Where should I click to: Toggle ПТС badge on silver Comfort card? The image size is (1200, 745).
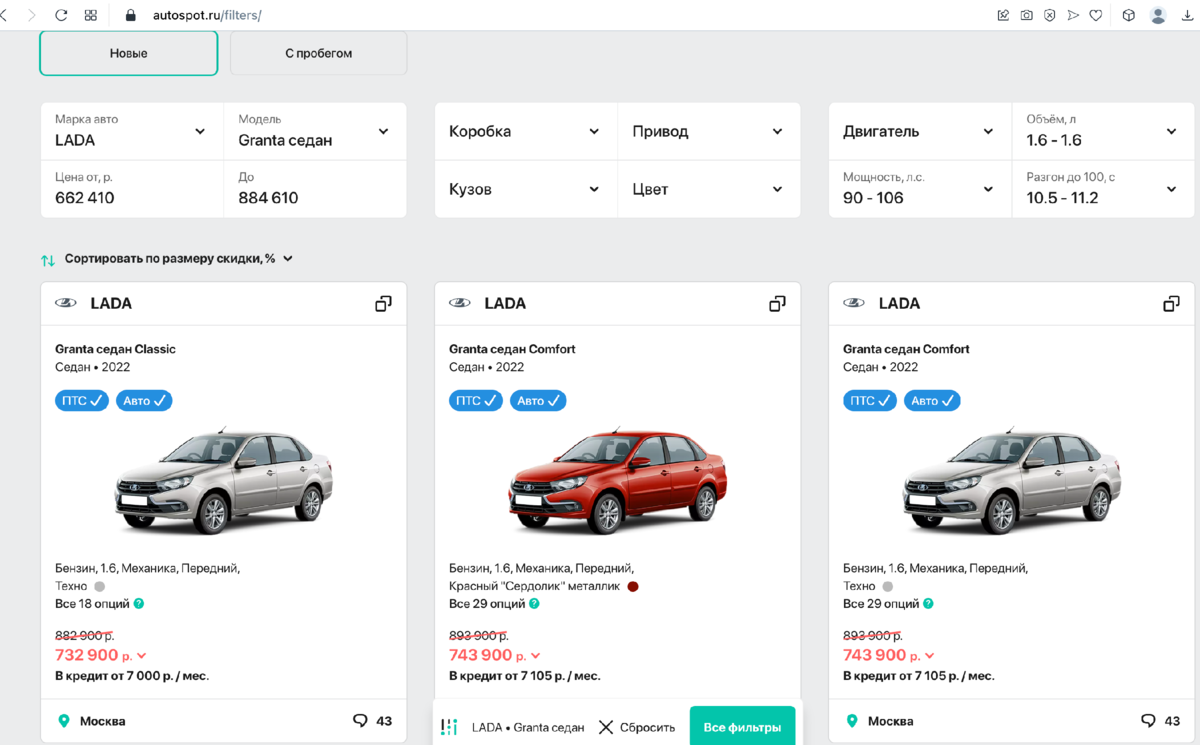(870, 400)
